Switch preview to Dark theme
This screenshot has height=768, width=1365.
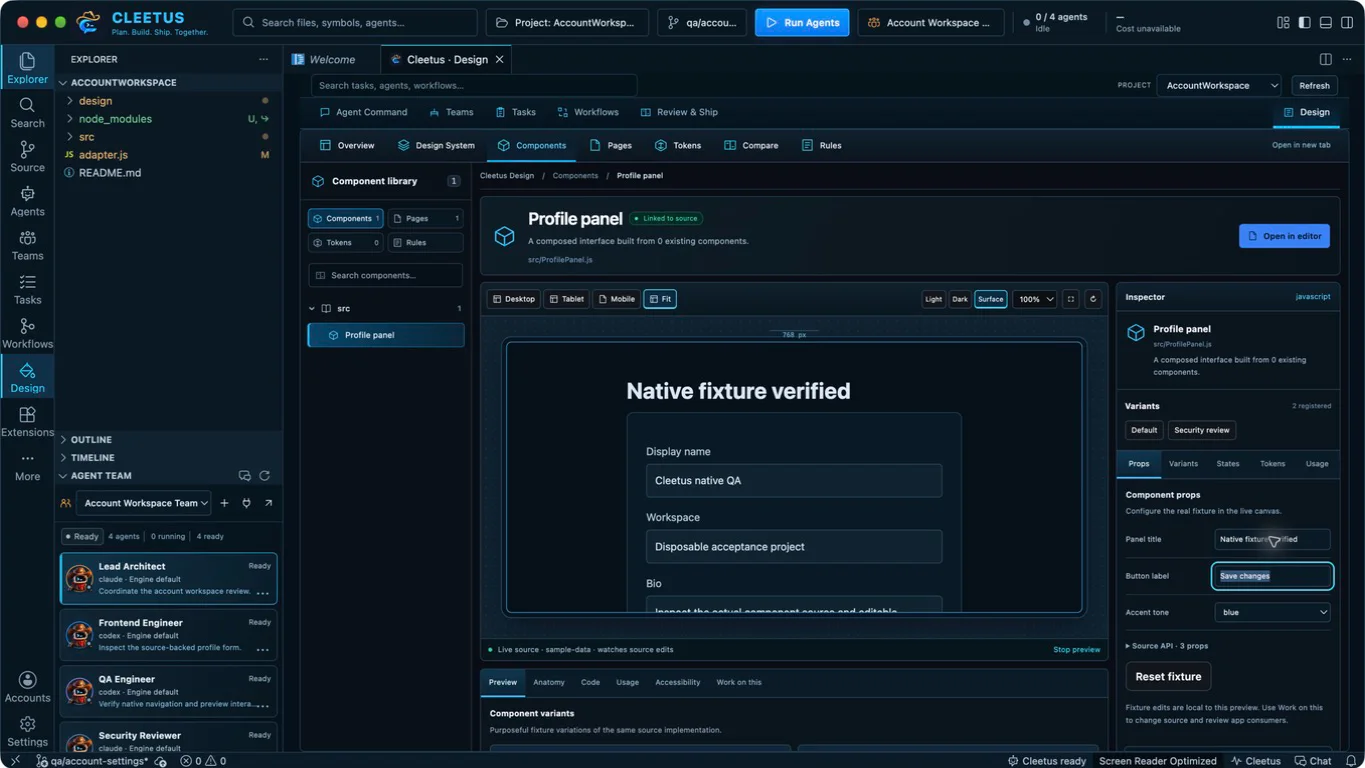point(960,299)
